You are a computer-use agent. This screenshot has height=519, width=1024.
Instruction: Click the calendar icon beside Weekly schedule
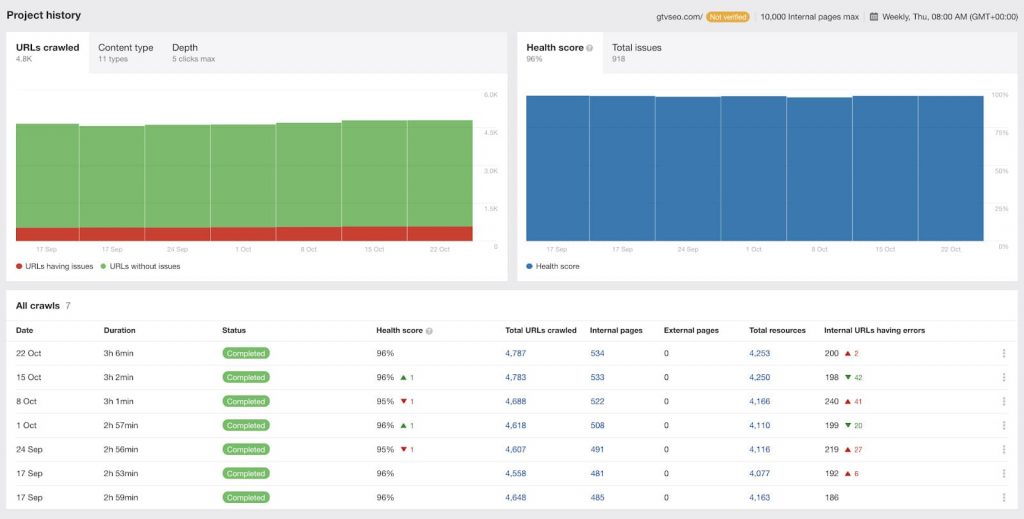874,16
